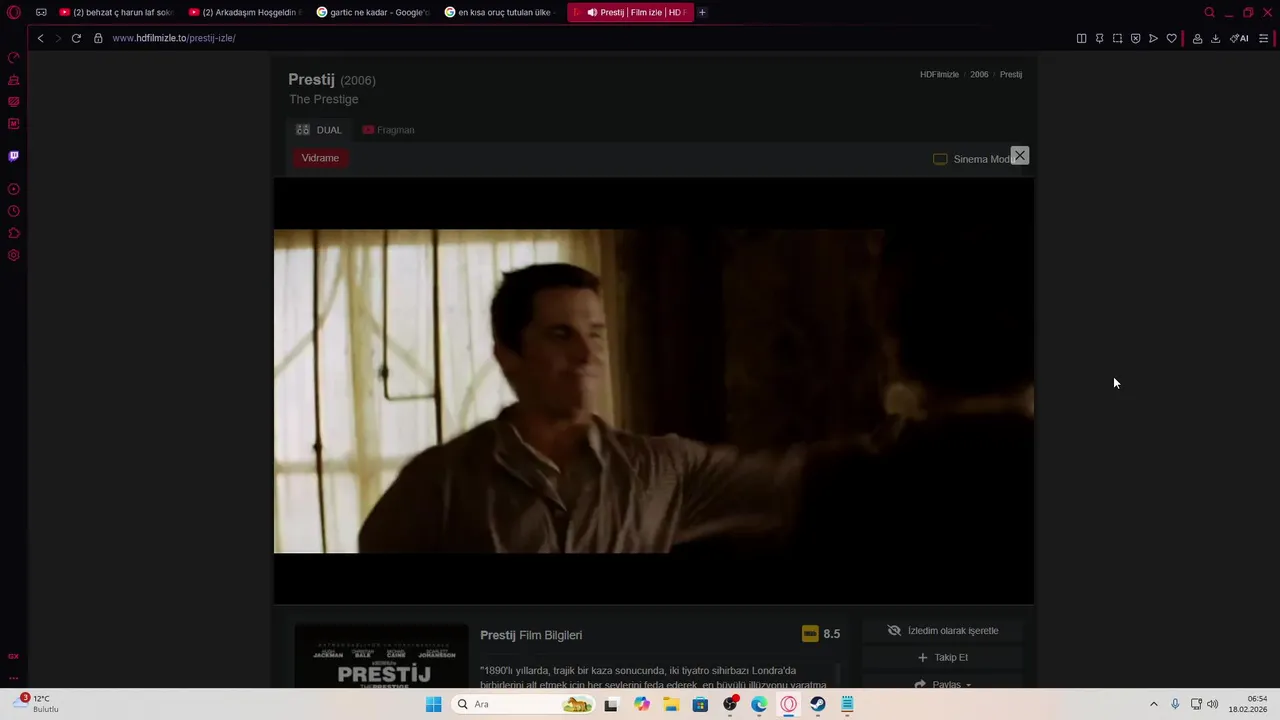Click the 'Prestij (2006)' page title
The image size is (1280, 720).
pos(332,80)
